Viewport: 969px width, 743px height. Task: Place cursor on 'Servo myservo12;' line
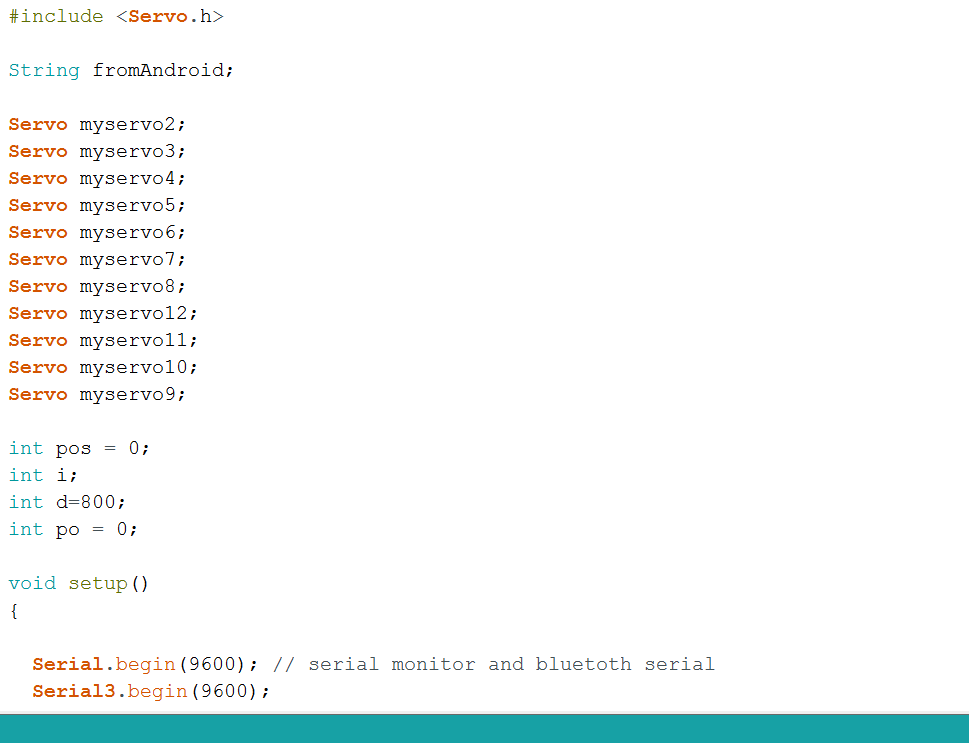(x=103, y=313)
